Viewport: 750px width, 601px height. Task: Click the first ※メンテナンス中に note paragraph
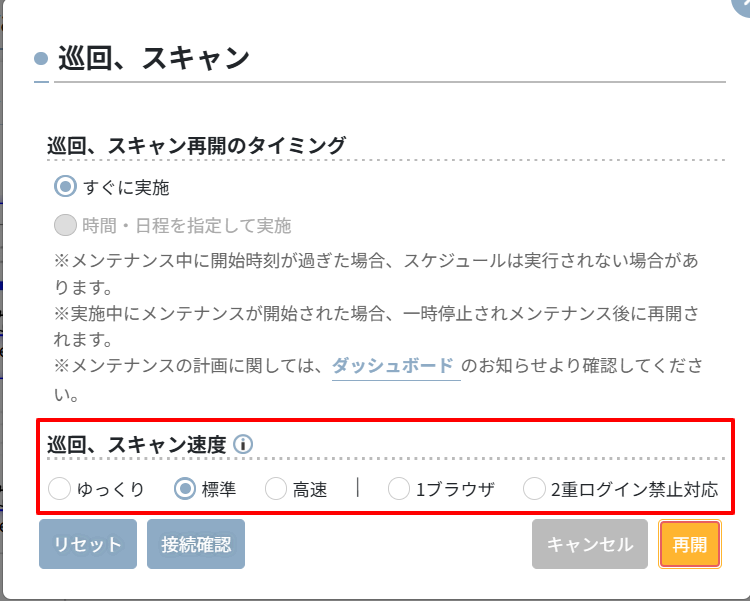(x=376, y=274)
